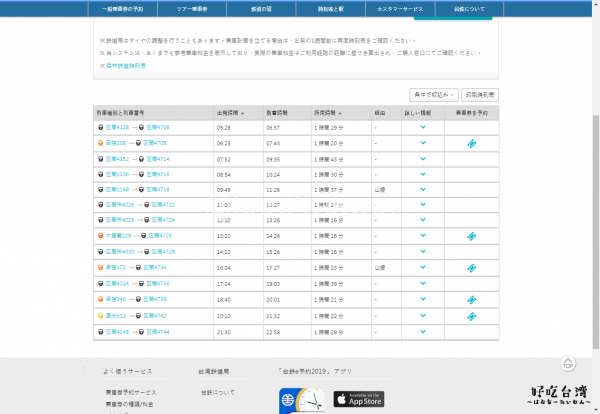The image size is (600, 414).
Task: Expand details for the 05:28 train 4128
Action: 422,128
